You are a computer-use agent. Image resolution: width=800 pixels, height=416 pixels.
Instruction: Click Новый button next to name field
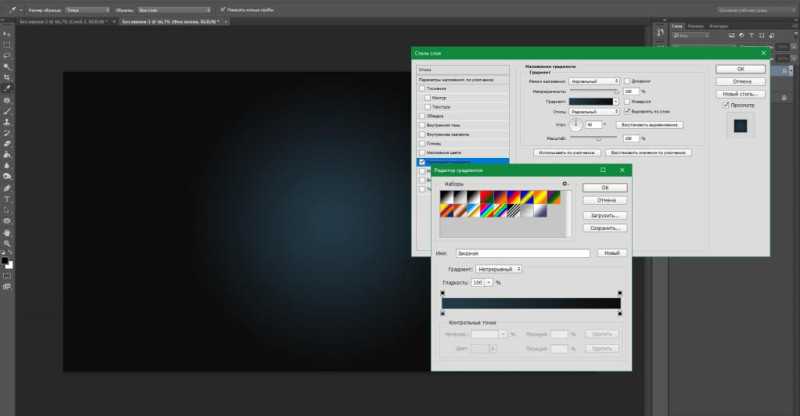click(x=611, y=253)
